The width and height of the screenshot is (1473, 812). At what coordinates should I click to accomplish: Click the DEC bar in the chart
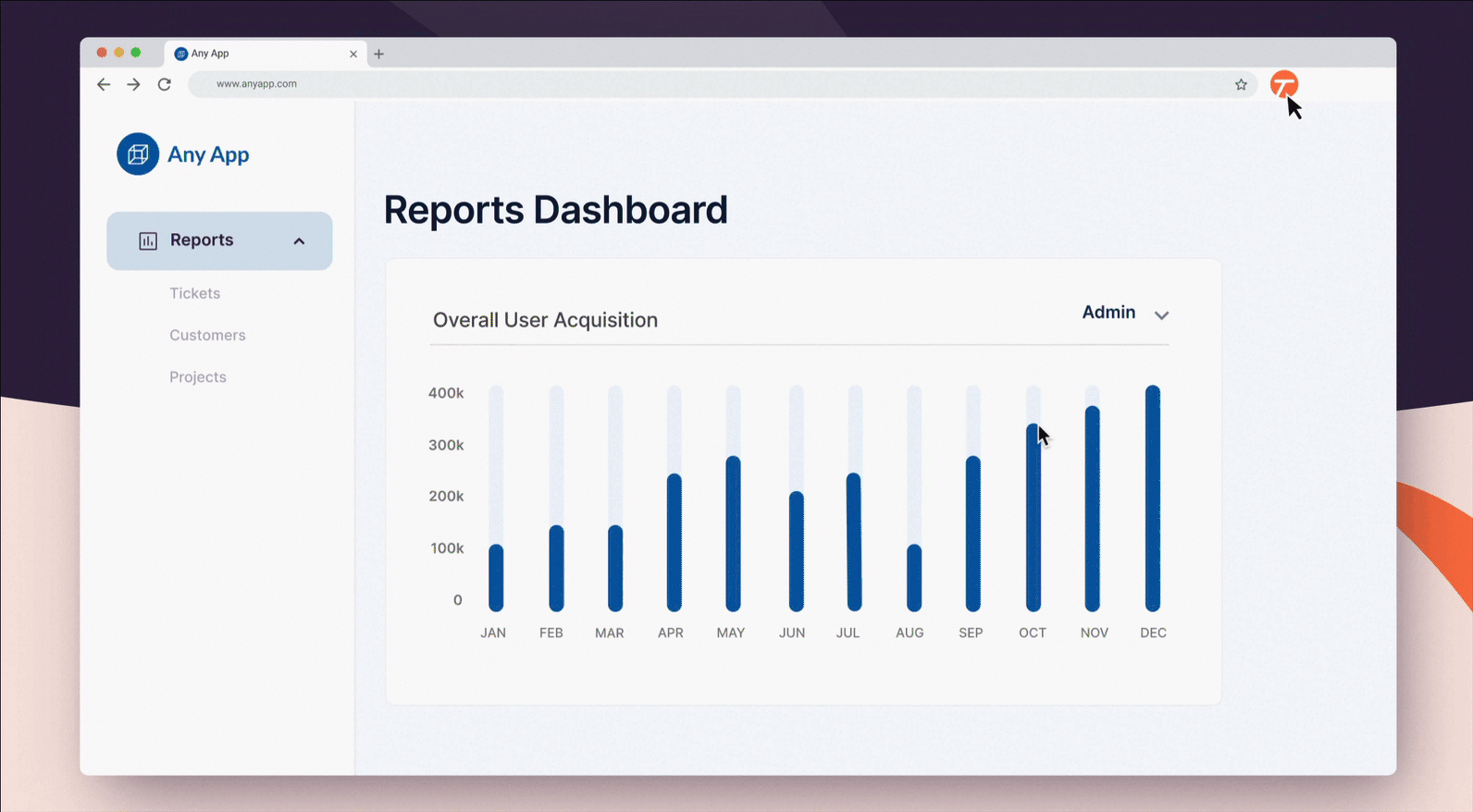[x=1153, y=498]
